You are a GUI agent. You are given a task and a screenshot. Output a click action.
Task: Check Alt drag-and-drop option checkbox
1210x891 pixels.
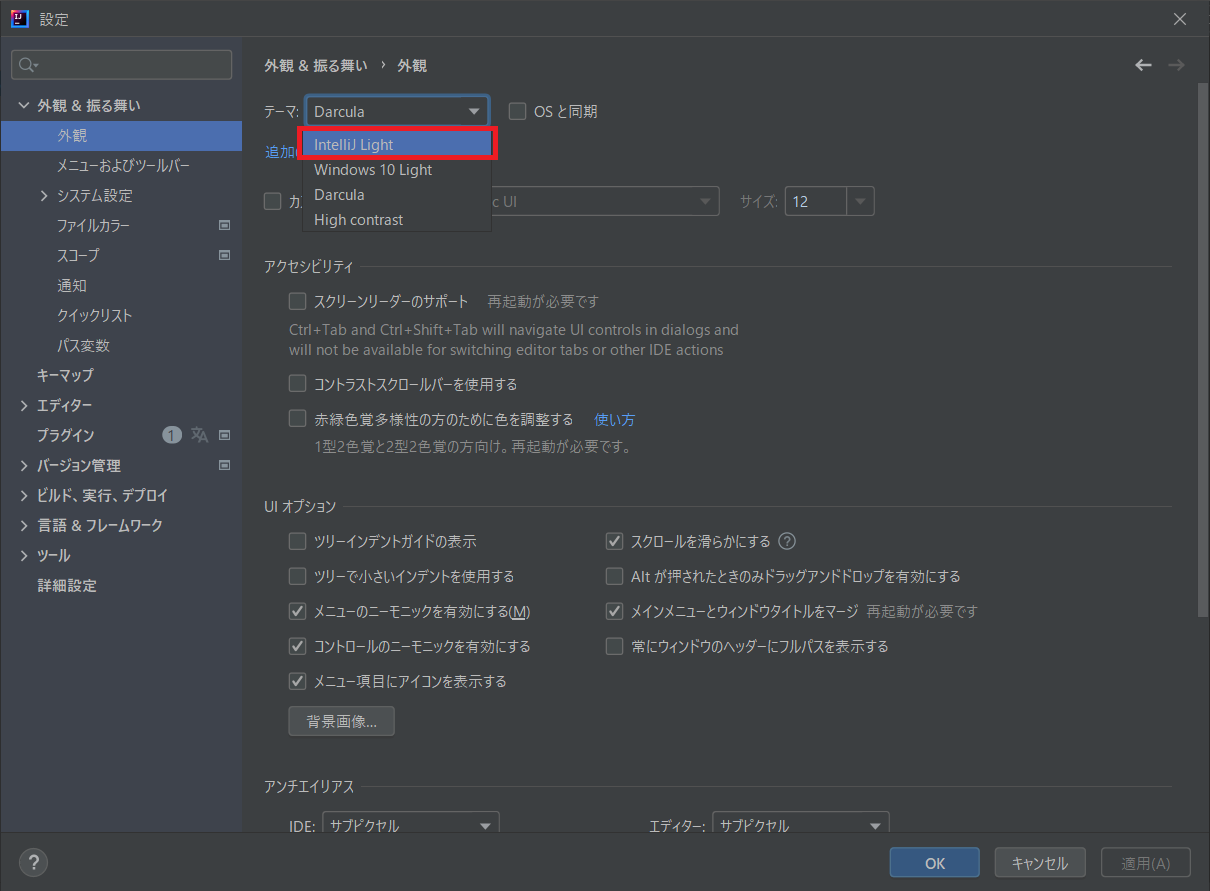pyautogui.click(x=615, y=576)
